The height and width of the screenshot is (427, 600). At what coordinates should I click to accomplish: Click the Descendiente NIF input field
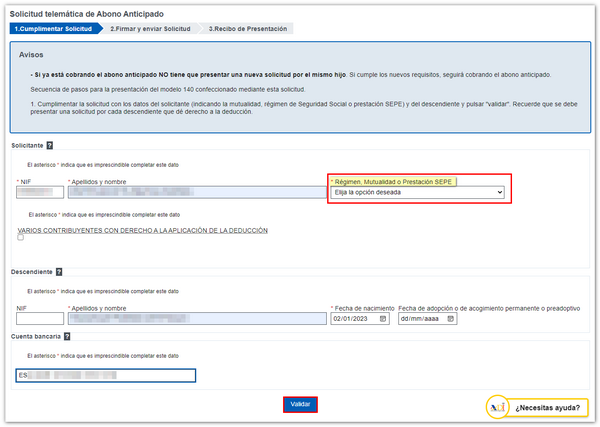pos(40,319)
